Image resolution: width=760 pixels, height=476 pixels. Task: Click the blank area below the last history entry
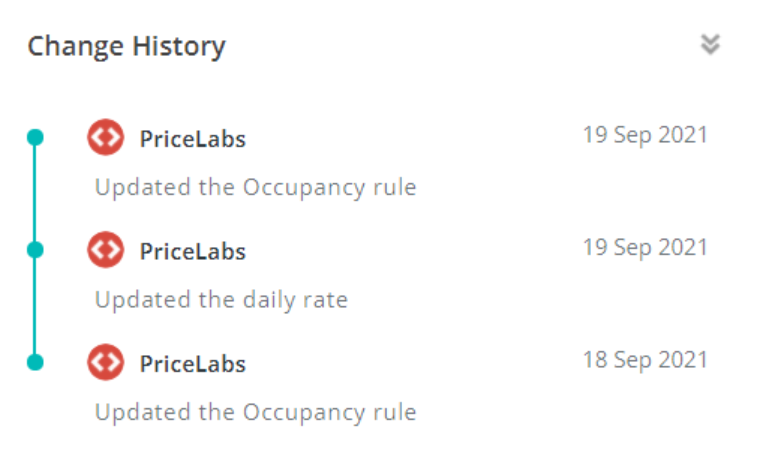pos(380,453)
